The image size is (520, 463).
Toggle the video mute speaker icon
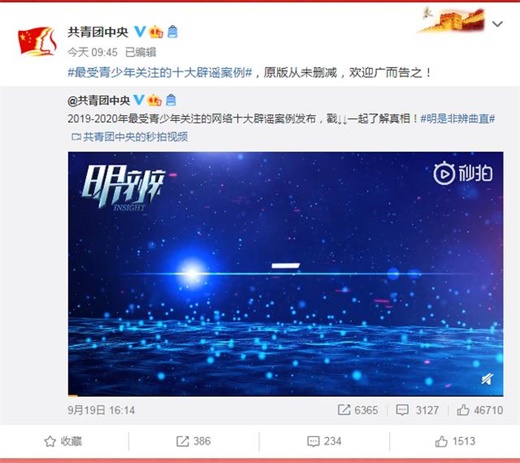point(486,379)
